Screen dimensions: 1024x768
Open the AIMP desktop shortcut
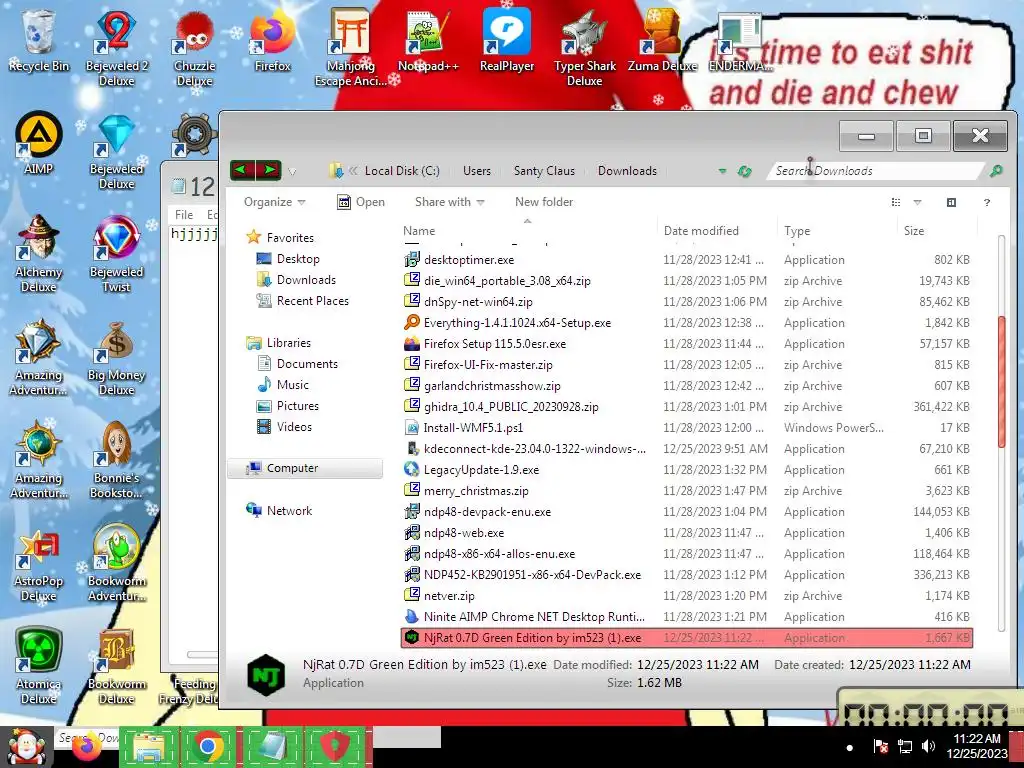39,144
